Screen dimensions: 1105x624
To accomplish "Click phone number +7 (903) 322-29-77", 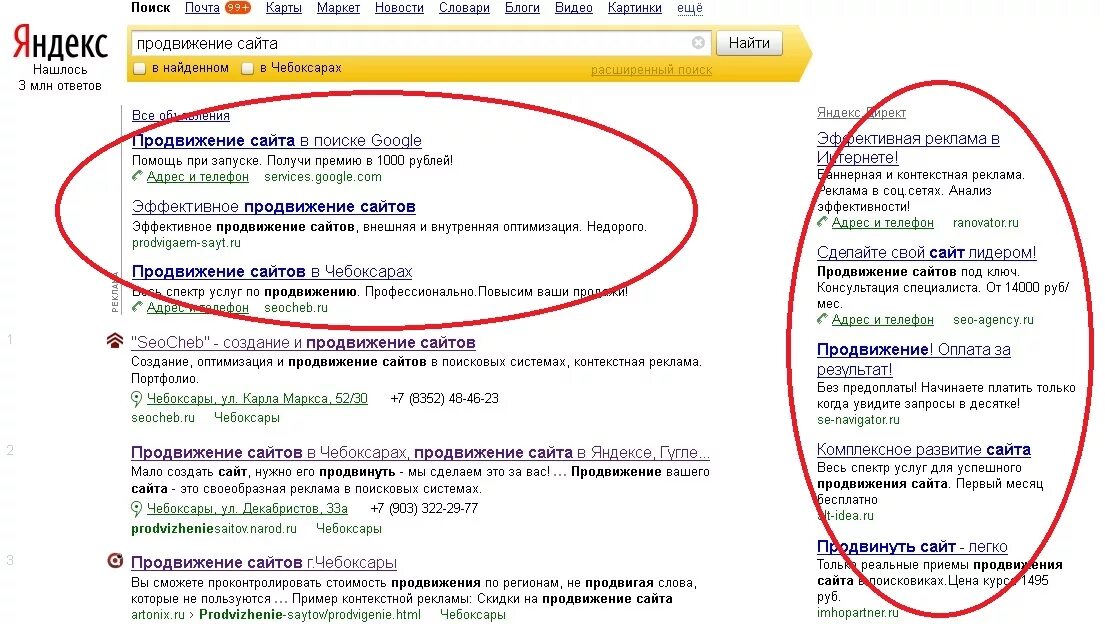I will [x=424, y=508].
